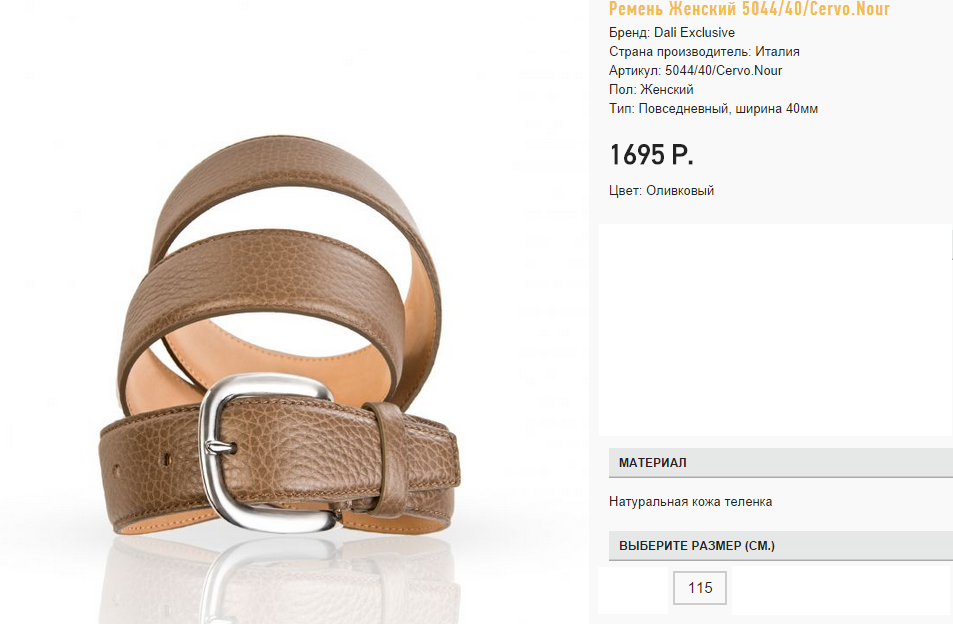Click the Натуральная кожа теленка material text

tap(690, 502)
